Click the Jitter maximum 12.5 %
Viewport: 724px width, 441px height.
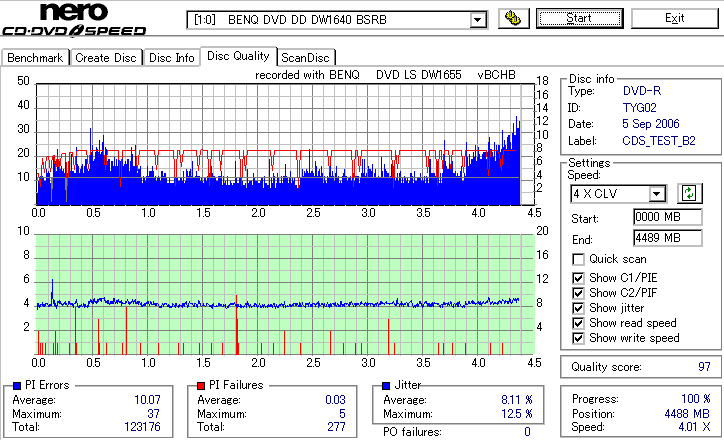click(x=517, y=414)
